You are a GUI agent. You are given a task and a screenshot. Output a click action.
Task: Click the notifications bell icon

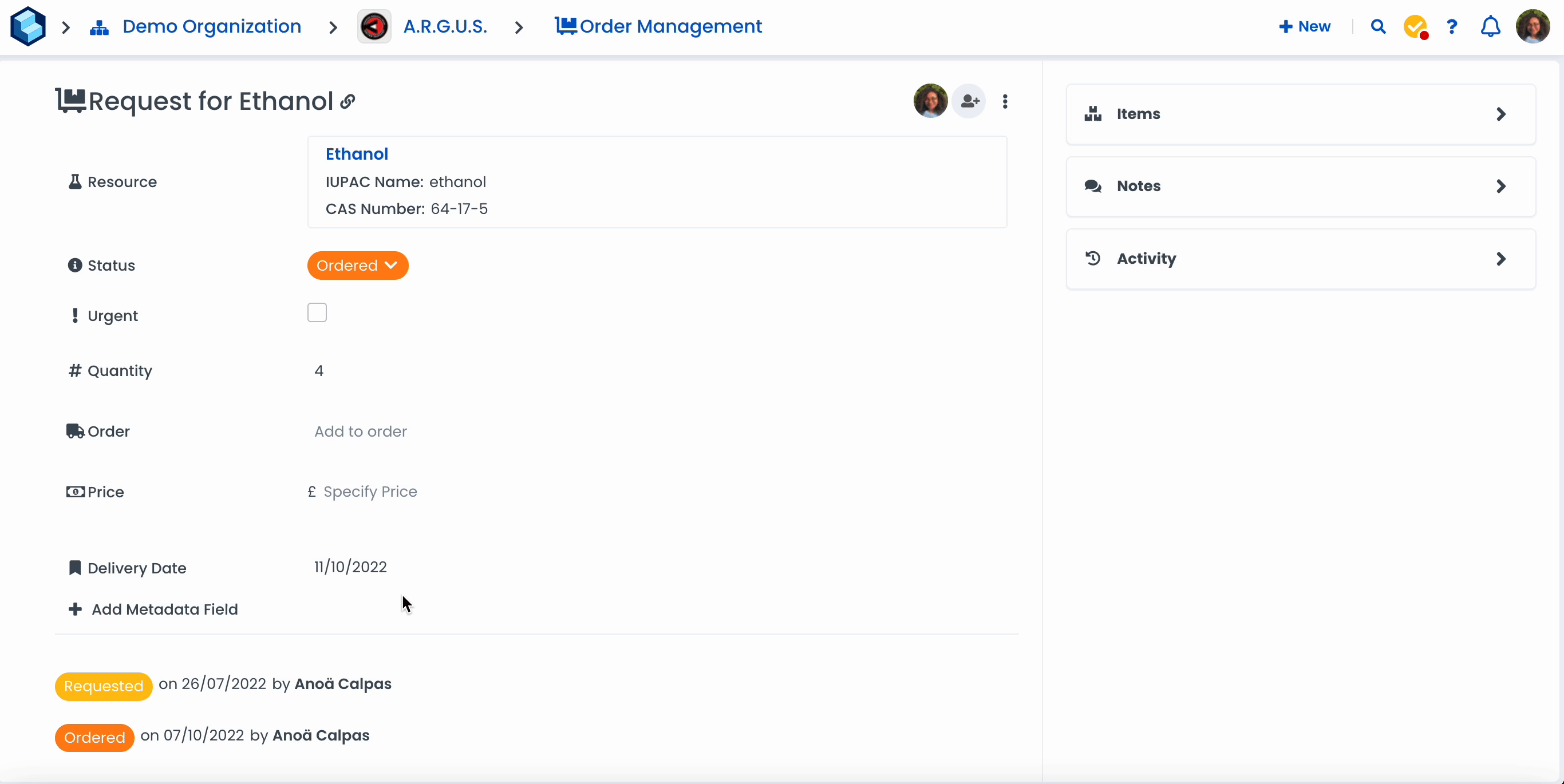click(1490, 27)
